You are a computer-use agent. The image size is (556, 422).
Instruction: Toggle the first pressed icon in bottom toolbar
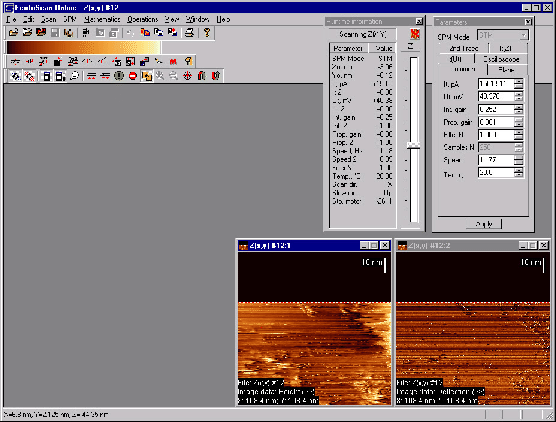tap(15, 76)
